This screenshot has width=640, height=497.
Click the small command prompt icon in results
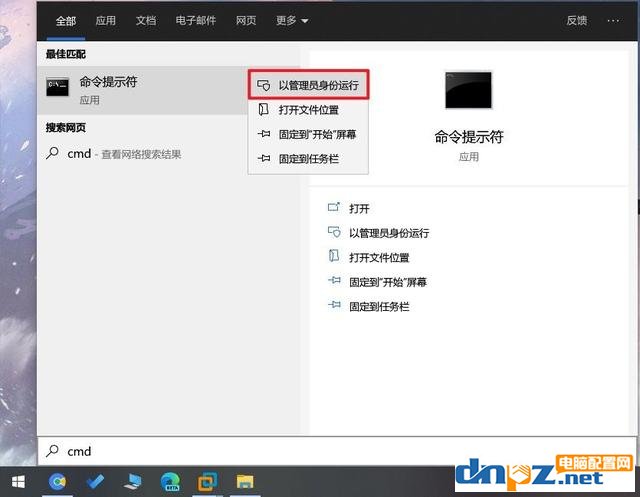pyautogui.click(x=58, y=87)
